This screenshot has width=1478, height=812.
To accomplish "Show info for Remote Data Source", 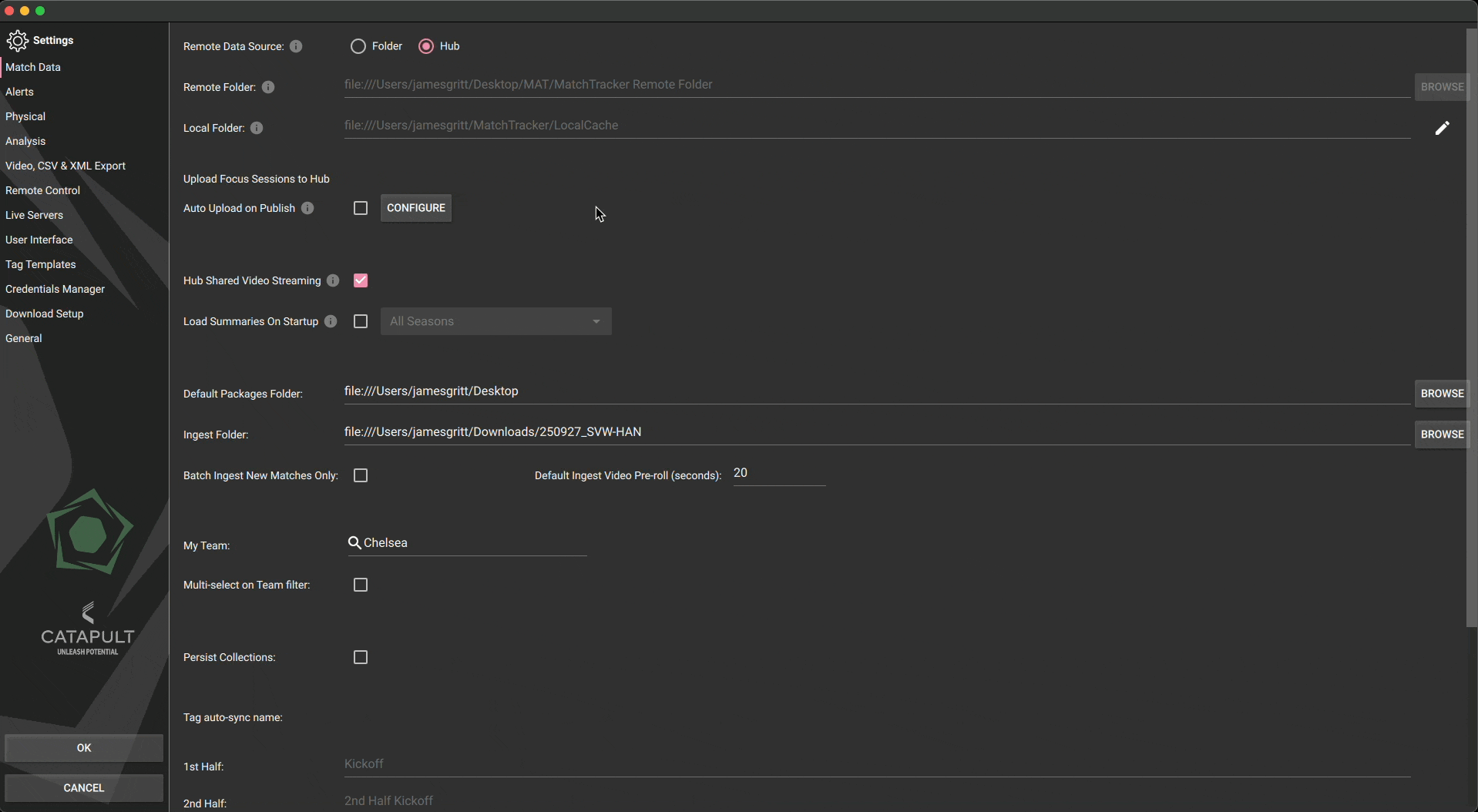I will (x=296, y=46).
